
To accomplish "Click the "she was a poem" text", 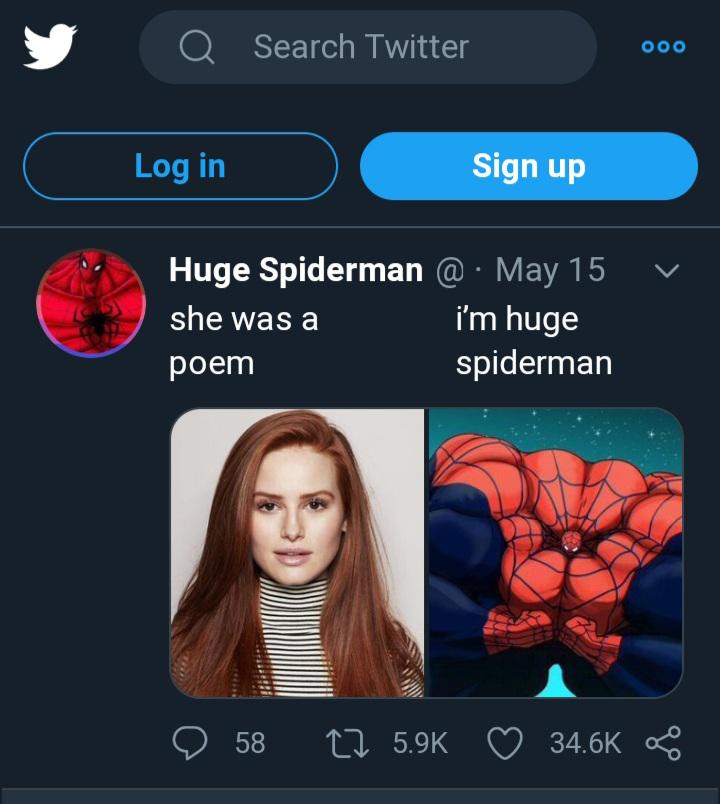I will pyautogui.click(x=243, y=340).
